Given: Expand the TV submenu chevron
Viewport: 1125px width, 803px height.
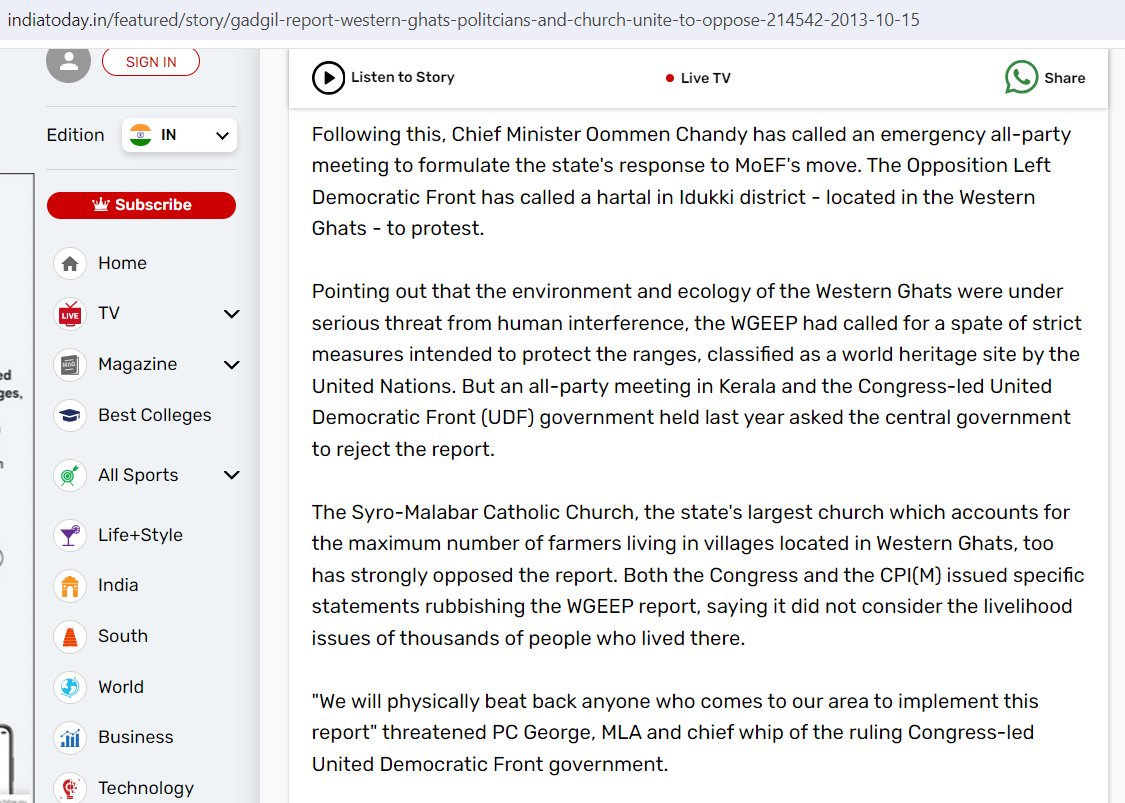Looking at the screenshot, I should point(231,314).
